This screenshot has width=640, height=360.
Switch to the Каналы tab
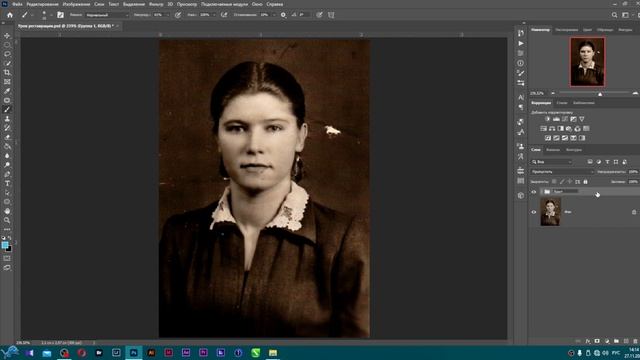point(553,150)
